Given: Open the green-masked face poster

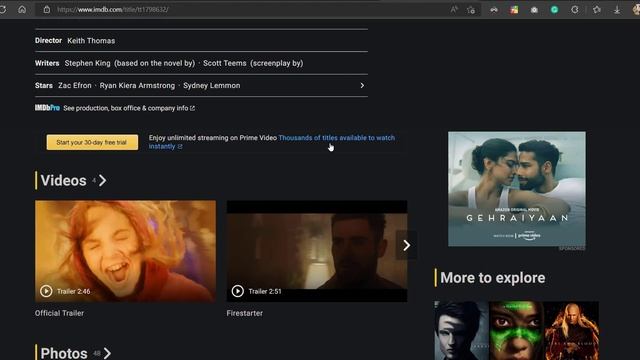Looking at the screenshot, I should coord(516,331).
